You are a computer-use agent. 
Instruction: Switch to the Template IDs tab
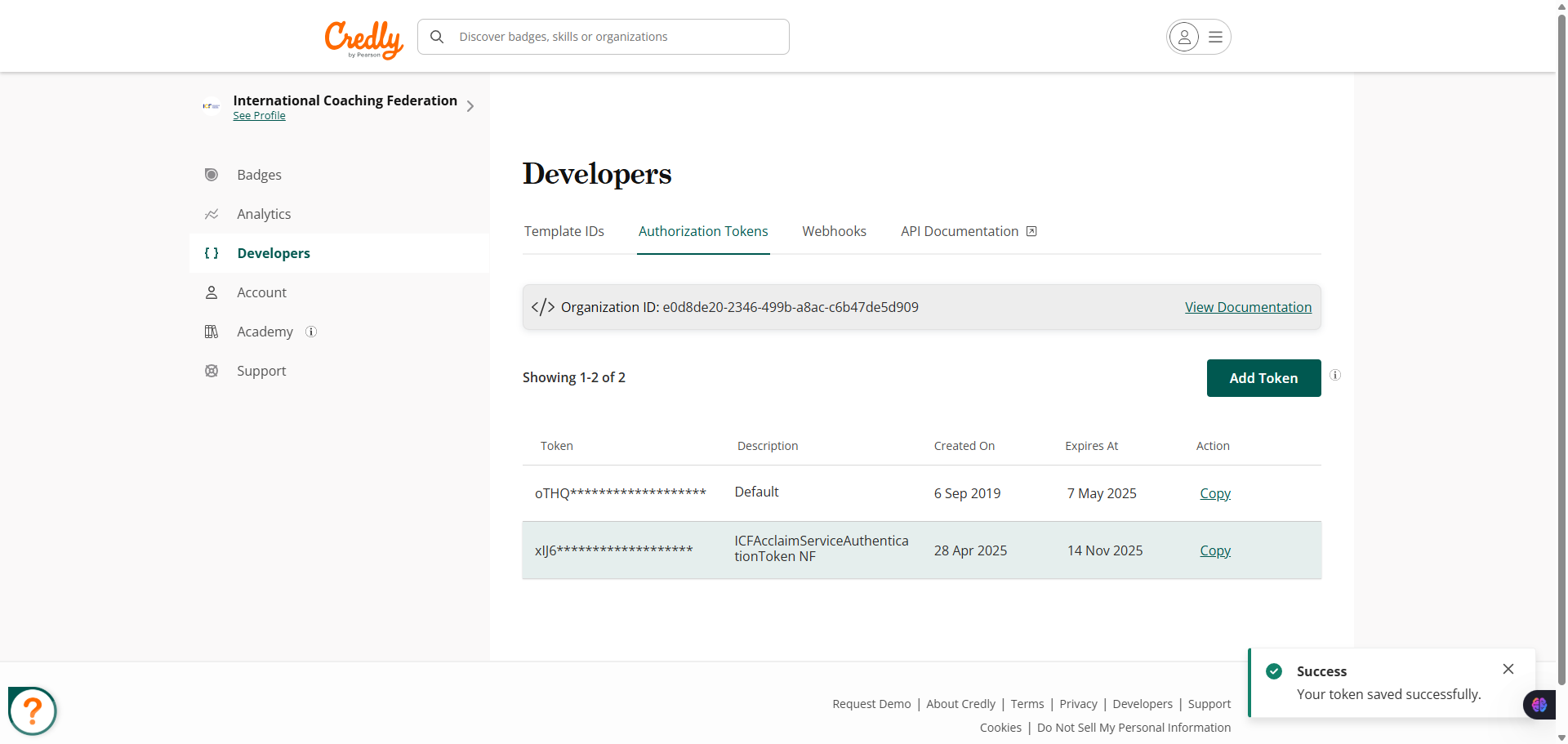pyautogui.click(x=564, y=231)
